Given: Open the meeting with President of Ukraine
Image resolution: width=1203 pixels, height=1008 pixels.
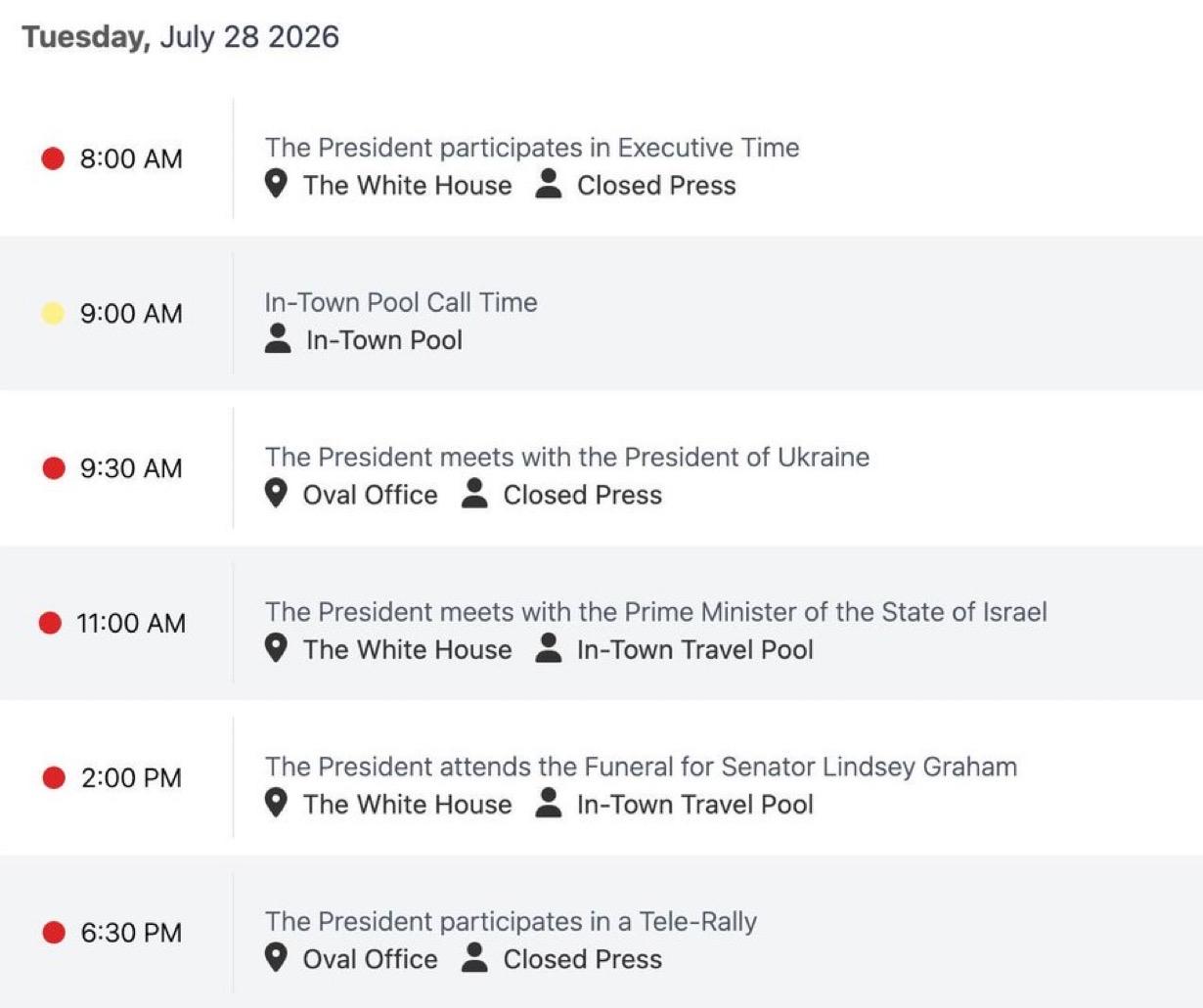Looking at the screenshot, I should [x=567, y=457].
